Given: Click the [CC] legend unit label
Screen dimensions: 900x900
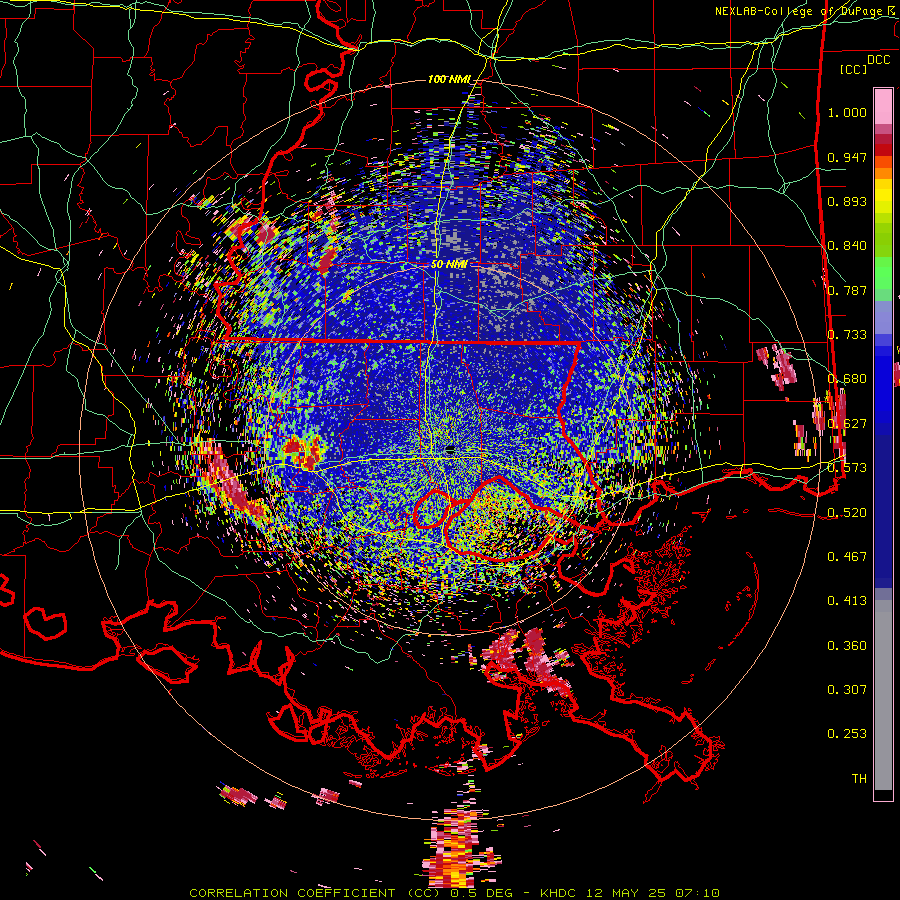Looking at the screenshot, I should 854,69.
